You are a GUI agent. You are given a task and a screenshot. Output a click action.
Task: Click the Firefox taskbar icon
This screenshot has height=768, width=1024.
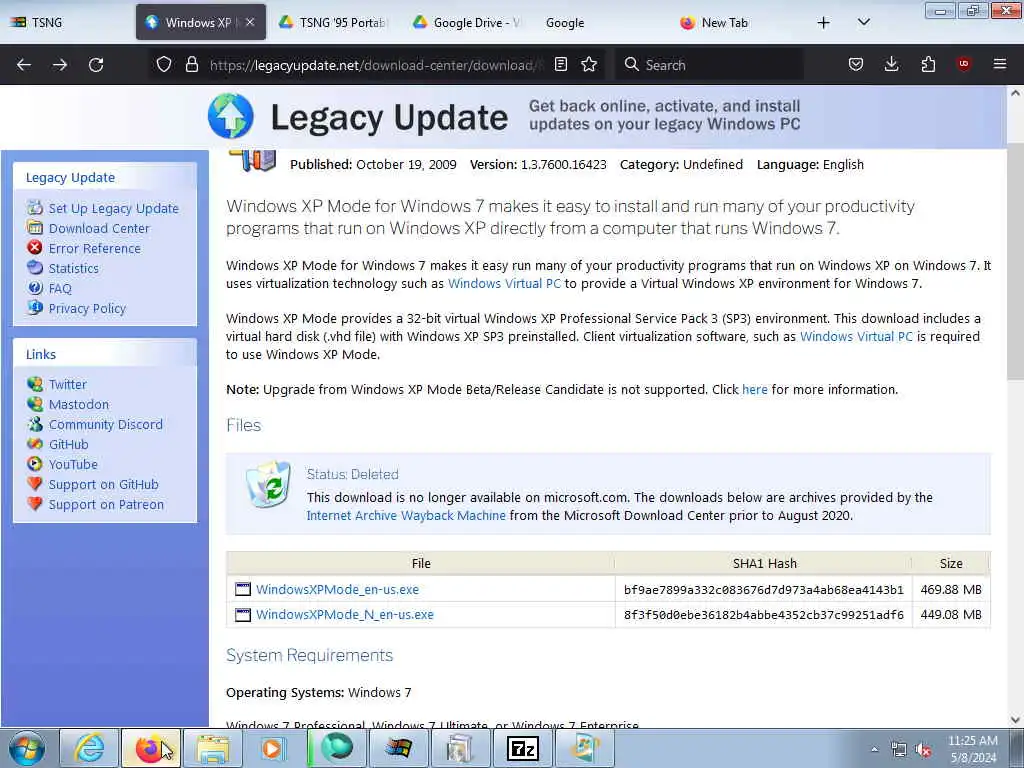[150, 748]
